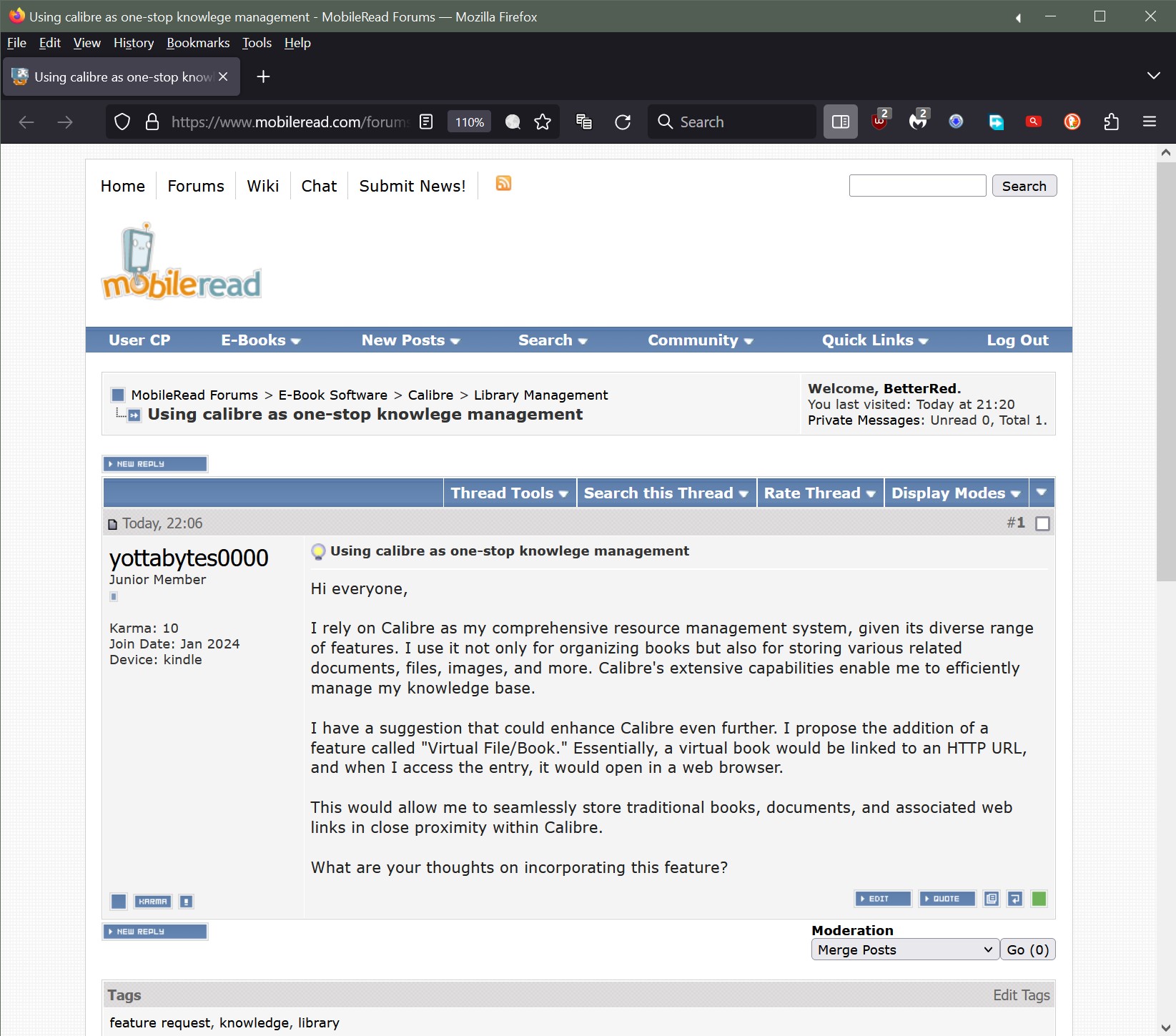Click the user online-status square icon under the post

click(119, 902)
